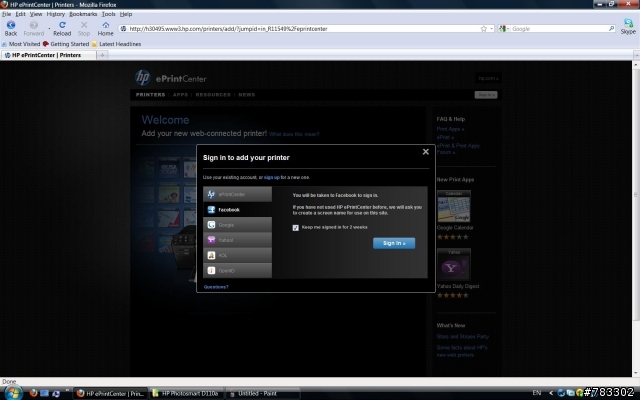Open the Edit menu
640x400 pixels.
click(20, 14)
